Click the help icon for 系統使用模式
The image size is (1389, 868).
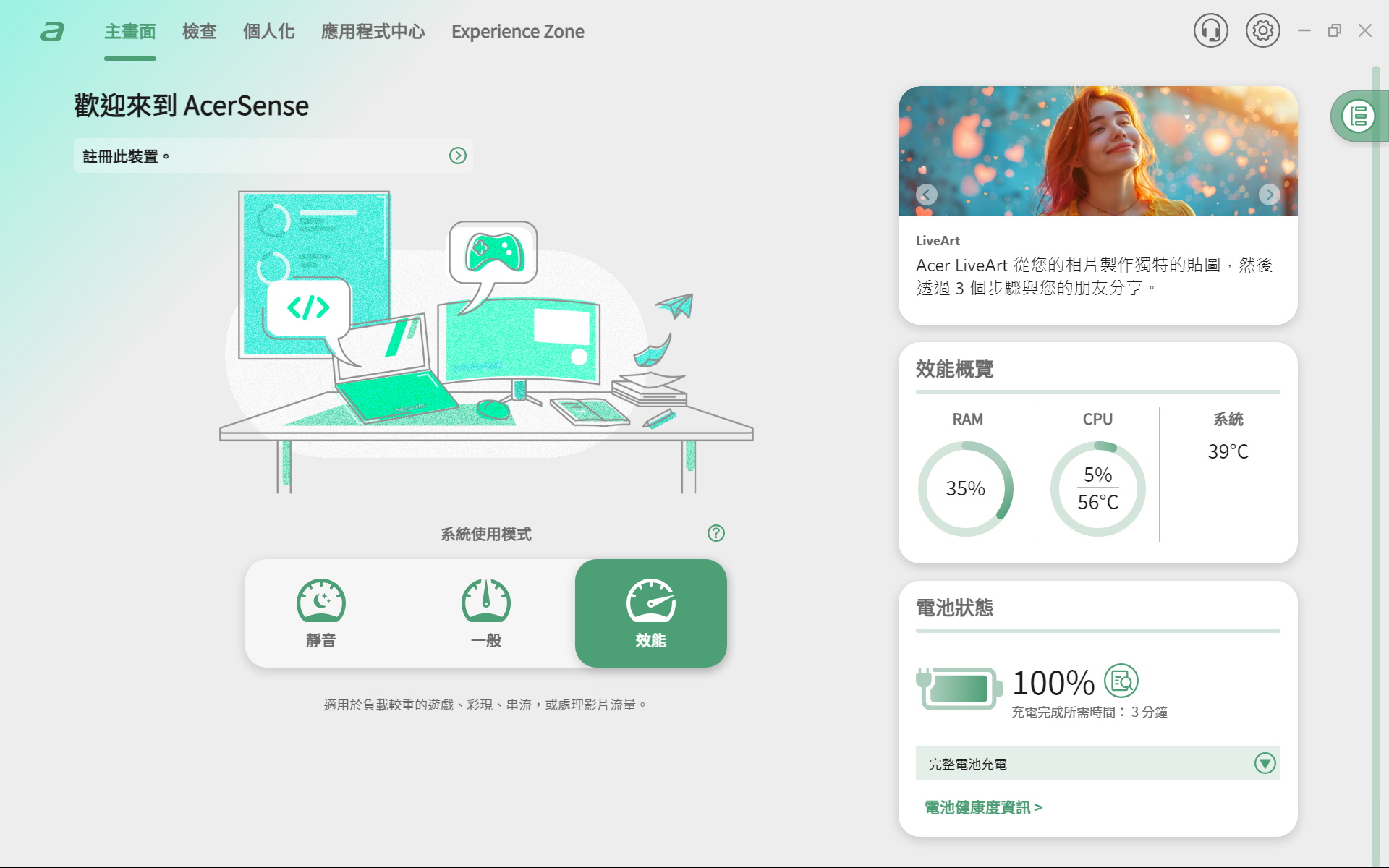click(x=715, y=533)
